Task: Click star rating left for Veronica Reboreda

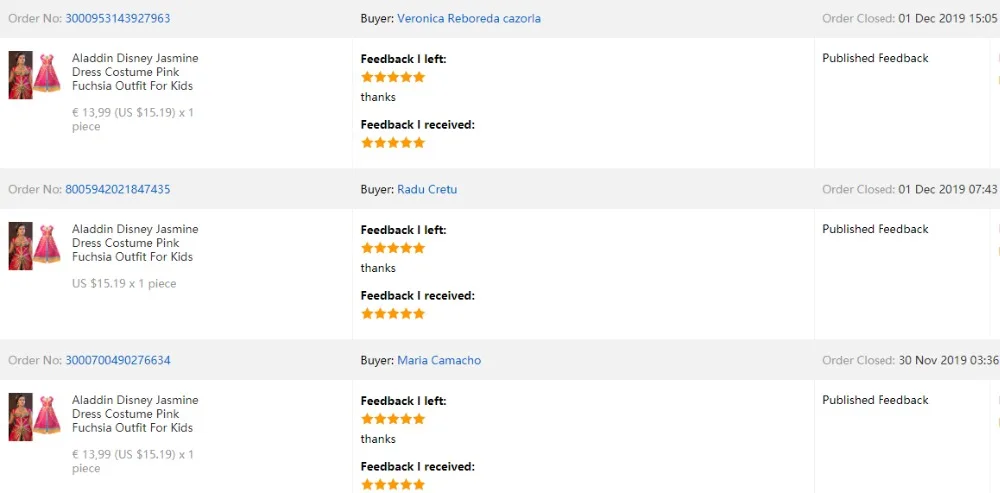Action: 393,77
